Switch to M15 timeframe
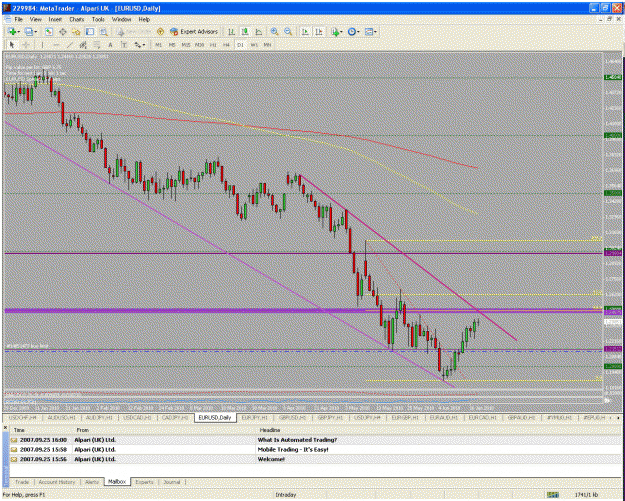625x501 pixels. pyautogui.click(x=186, y=45)
